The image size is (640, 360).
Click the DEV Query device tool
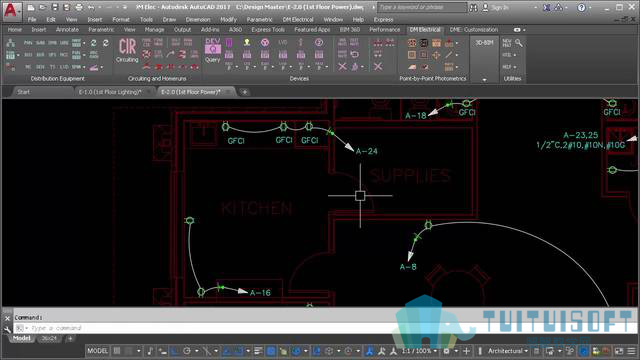point(213,50)
